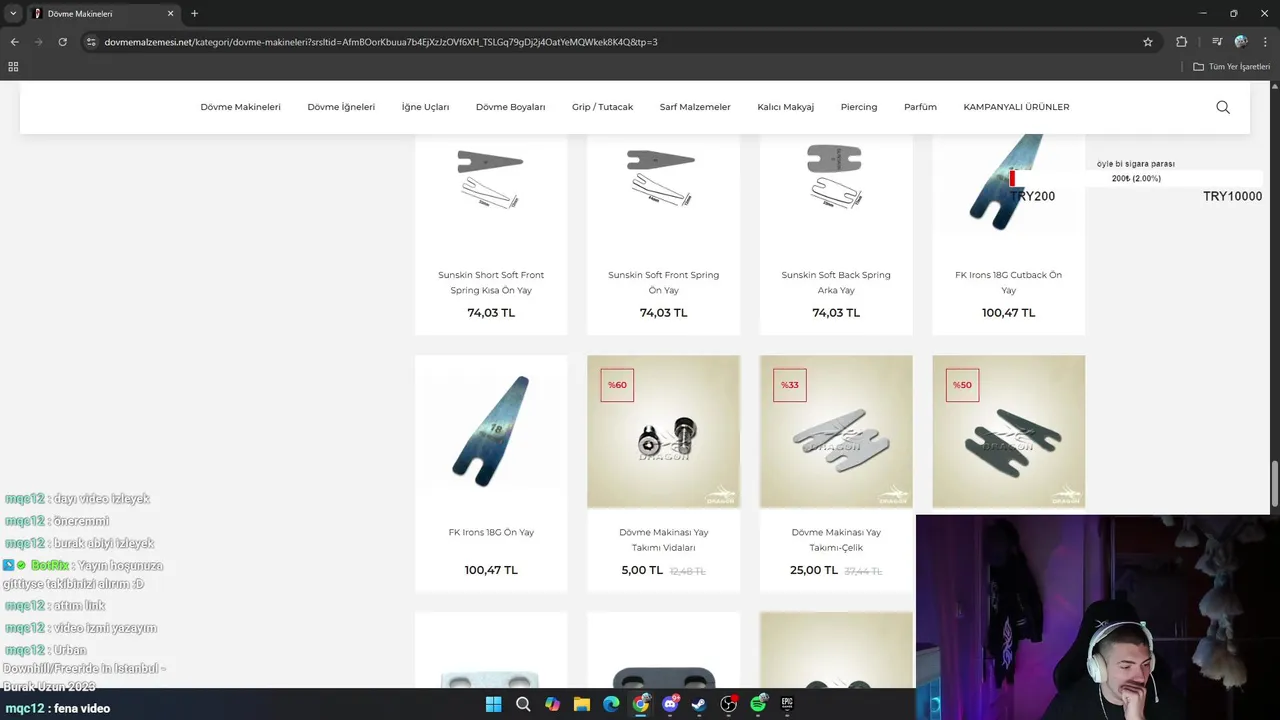Reload the page with the refresh icon
The height and width of the screenshot is (720, 1280).
coord(62,42)
